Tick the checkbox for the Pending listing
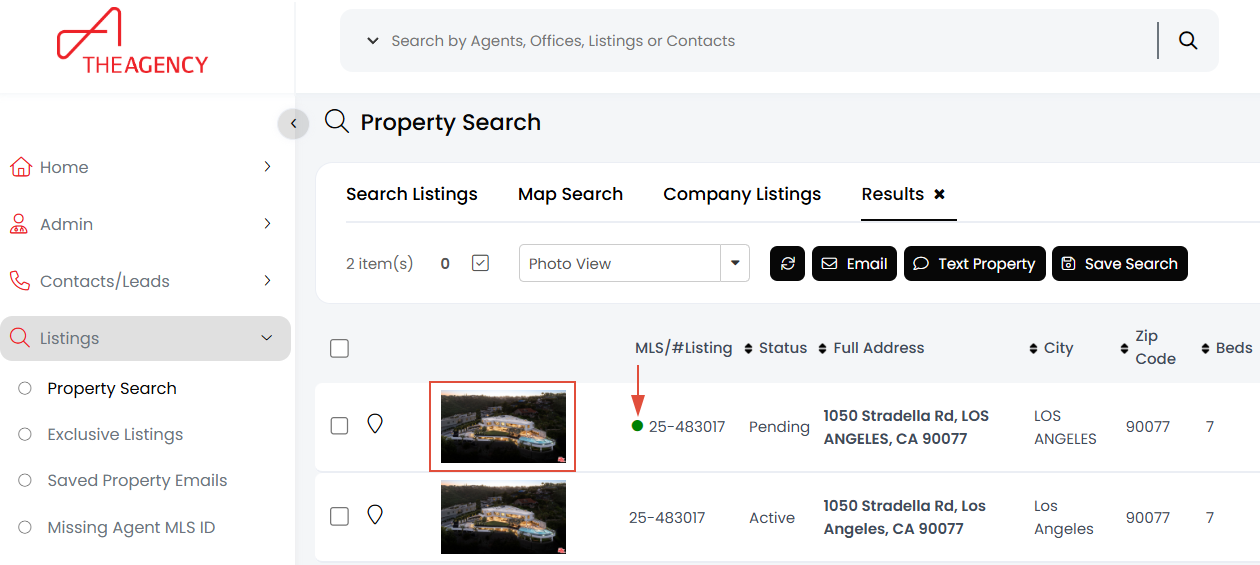The height and width of the screenshot is (565, 1260). (x=340, y=426)
